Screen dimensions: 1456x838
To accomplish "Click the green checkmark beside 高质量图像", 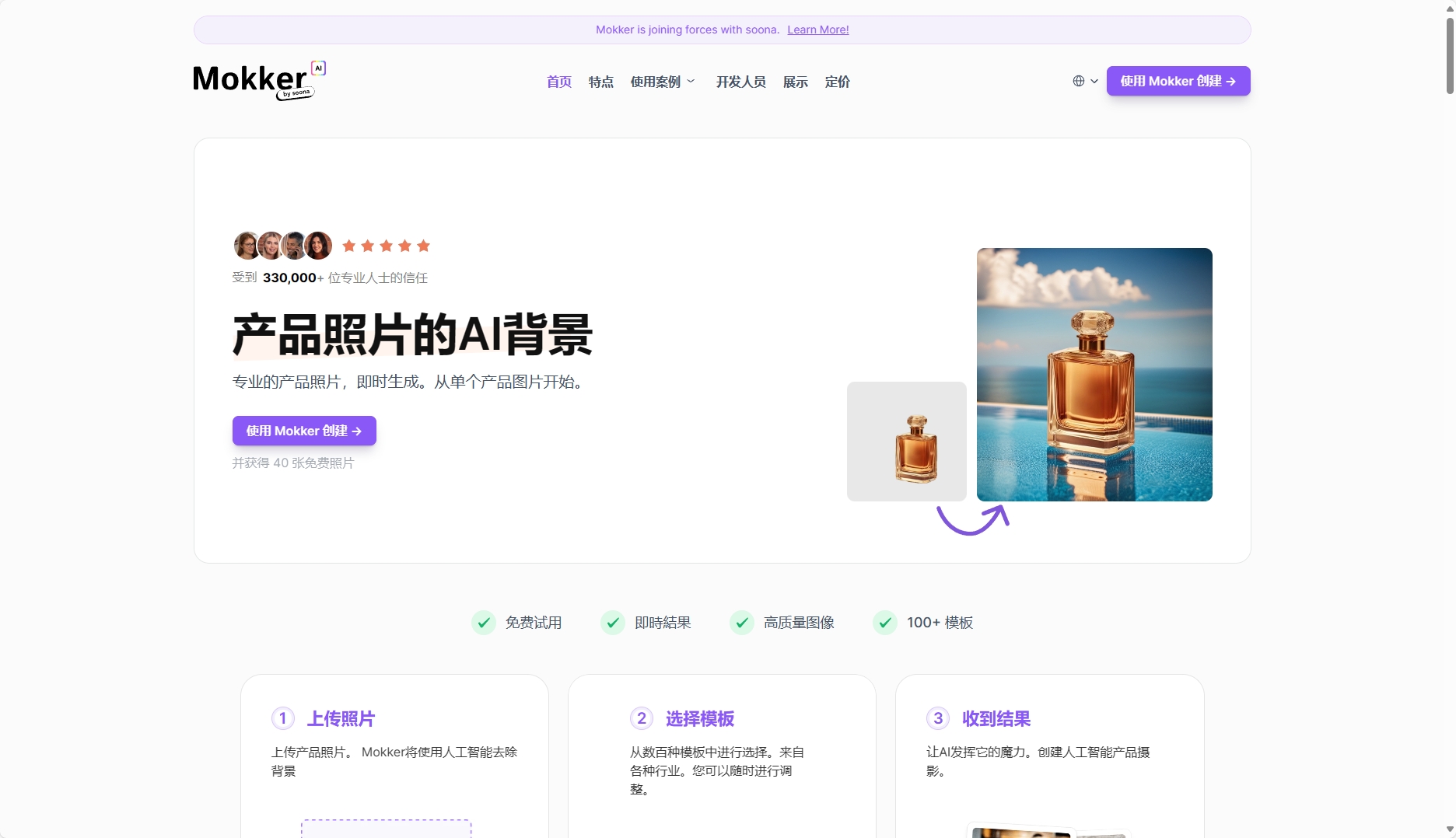I will (742, 623).
